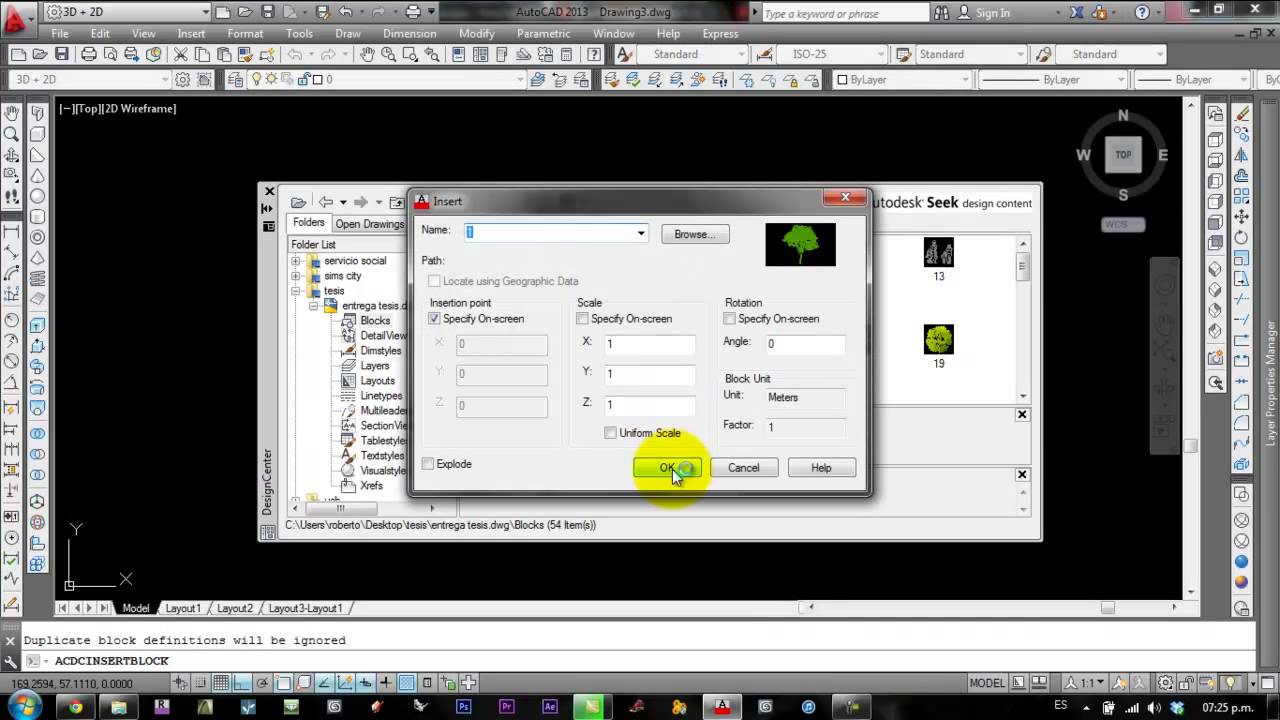Open the Parametric menu
This screenshot has height=720, width=1280.
[x=543, y=33]
